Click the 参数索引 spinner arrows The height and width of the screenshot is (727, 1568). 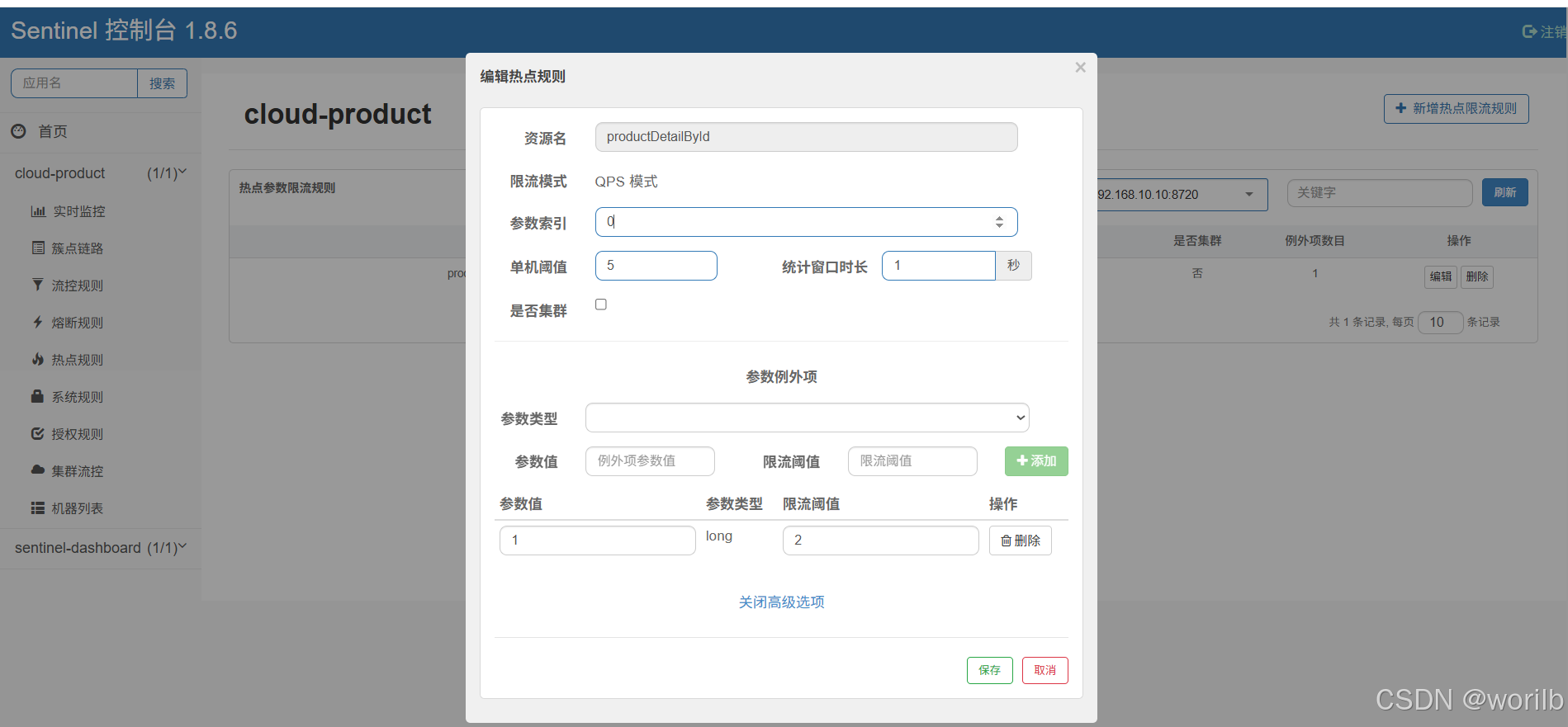pyautogui.click(x=999, y=222)
